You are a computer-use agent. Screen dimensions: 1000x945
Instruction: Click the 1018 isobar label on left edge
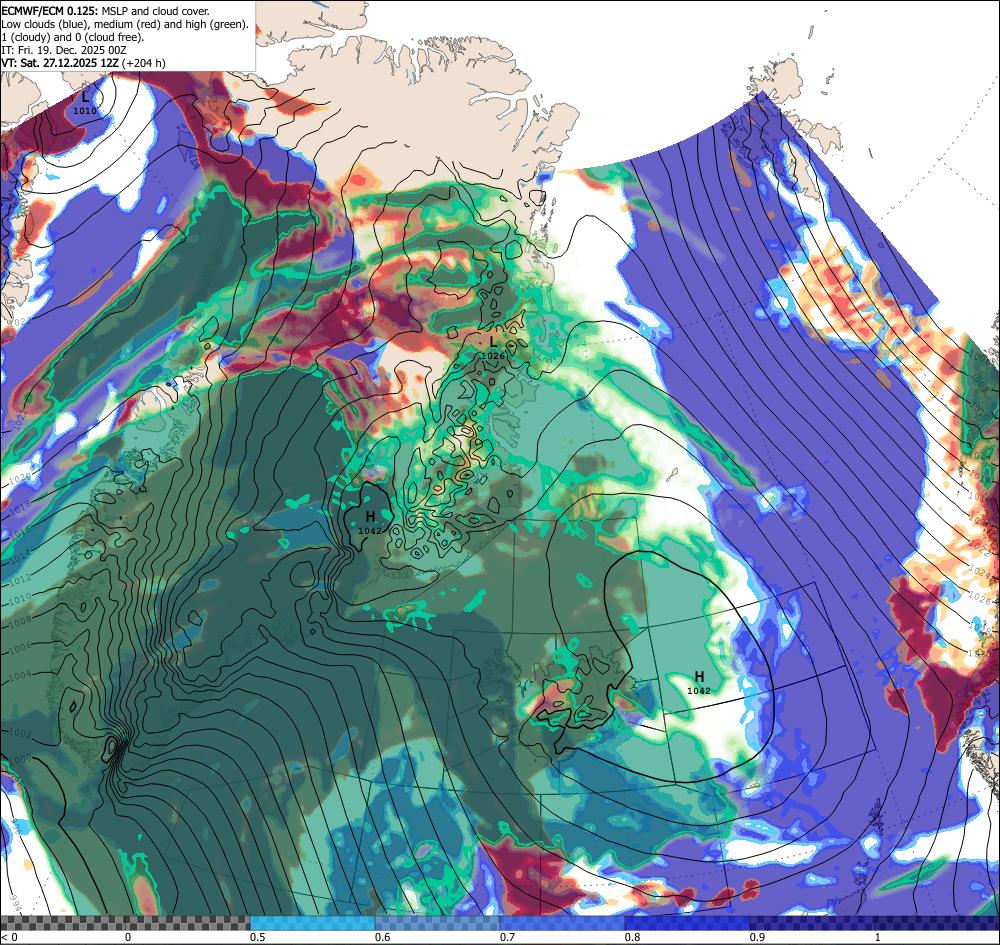[x=20, y=506]
